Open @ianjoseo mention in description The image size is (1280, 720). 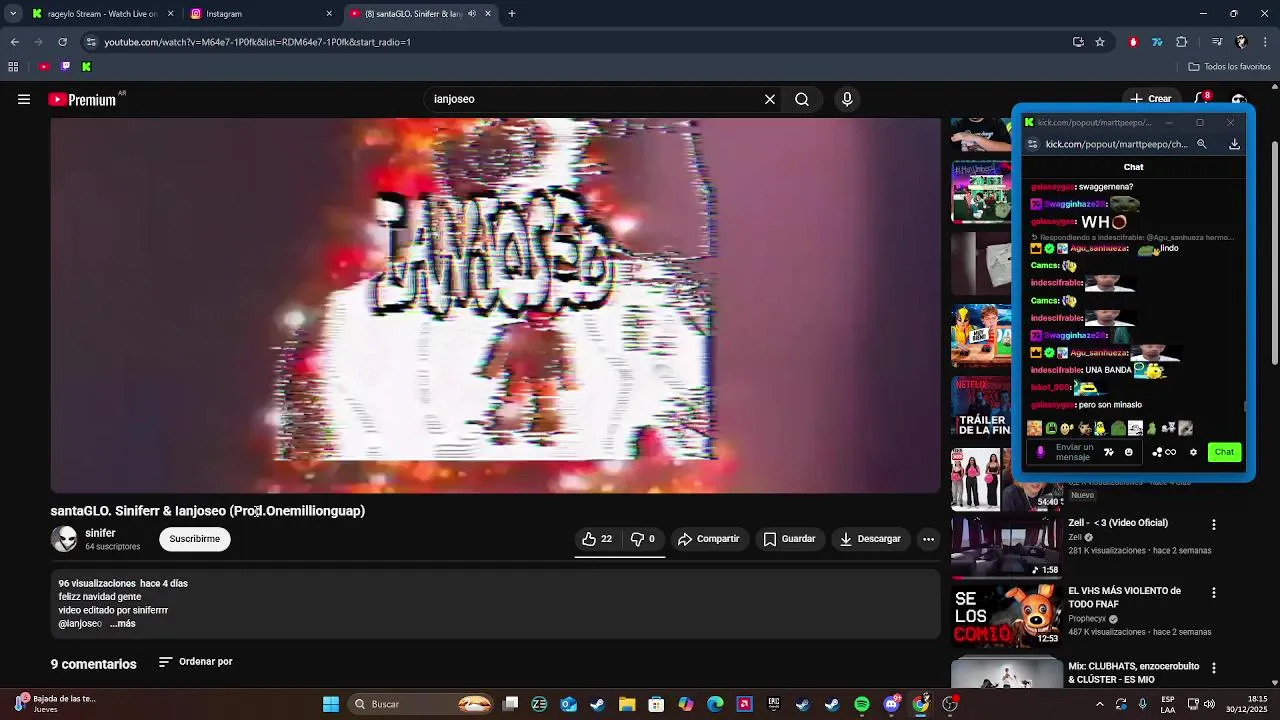click(x=80, y=624)
